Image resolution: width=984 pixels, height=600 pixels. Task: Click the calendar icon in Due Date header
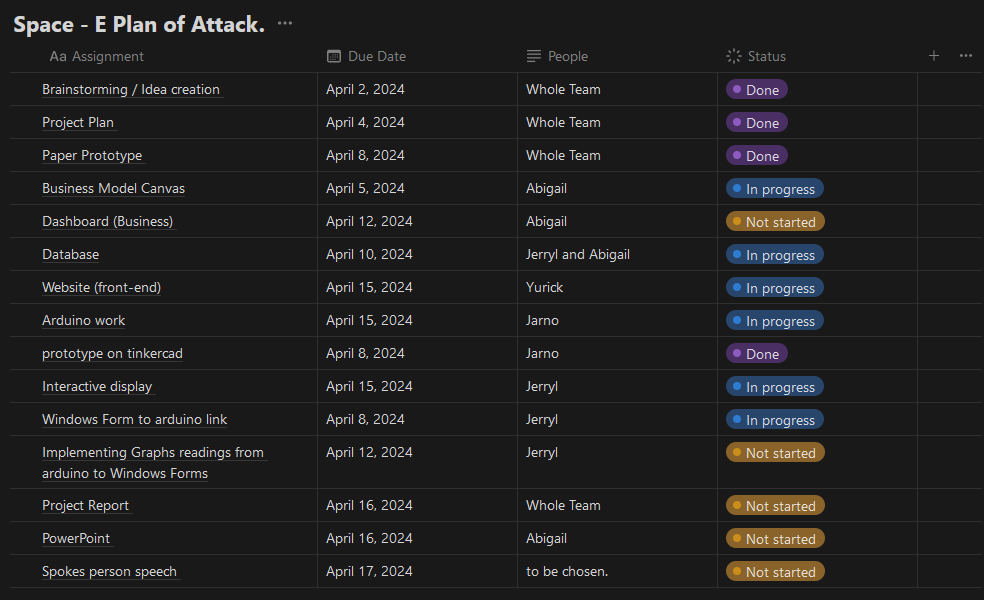click(x=334, y=57)
